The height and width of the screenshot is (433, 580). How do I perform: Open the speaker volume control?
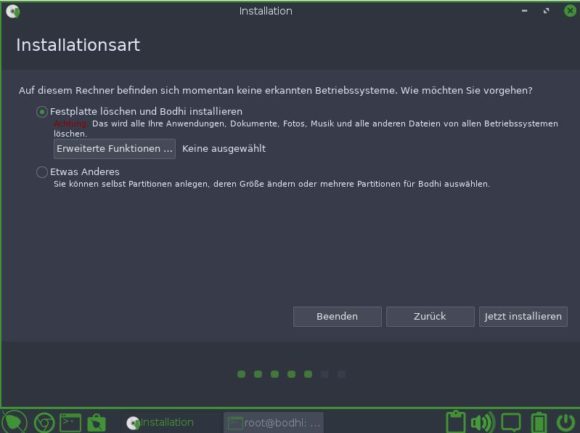483,422
